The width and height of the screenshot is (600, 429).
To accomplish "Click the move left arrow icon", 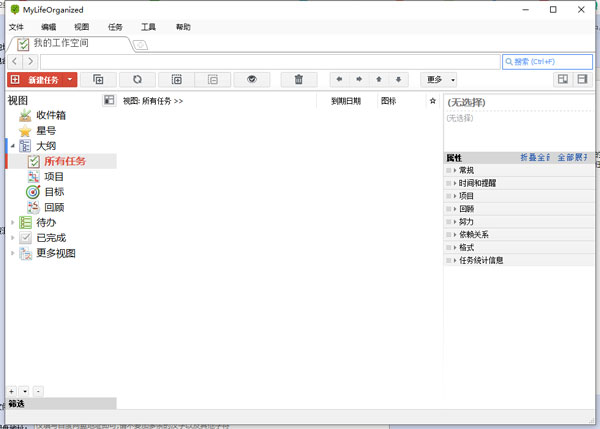I will [x=339, y=80].
